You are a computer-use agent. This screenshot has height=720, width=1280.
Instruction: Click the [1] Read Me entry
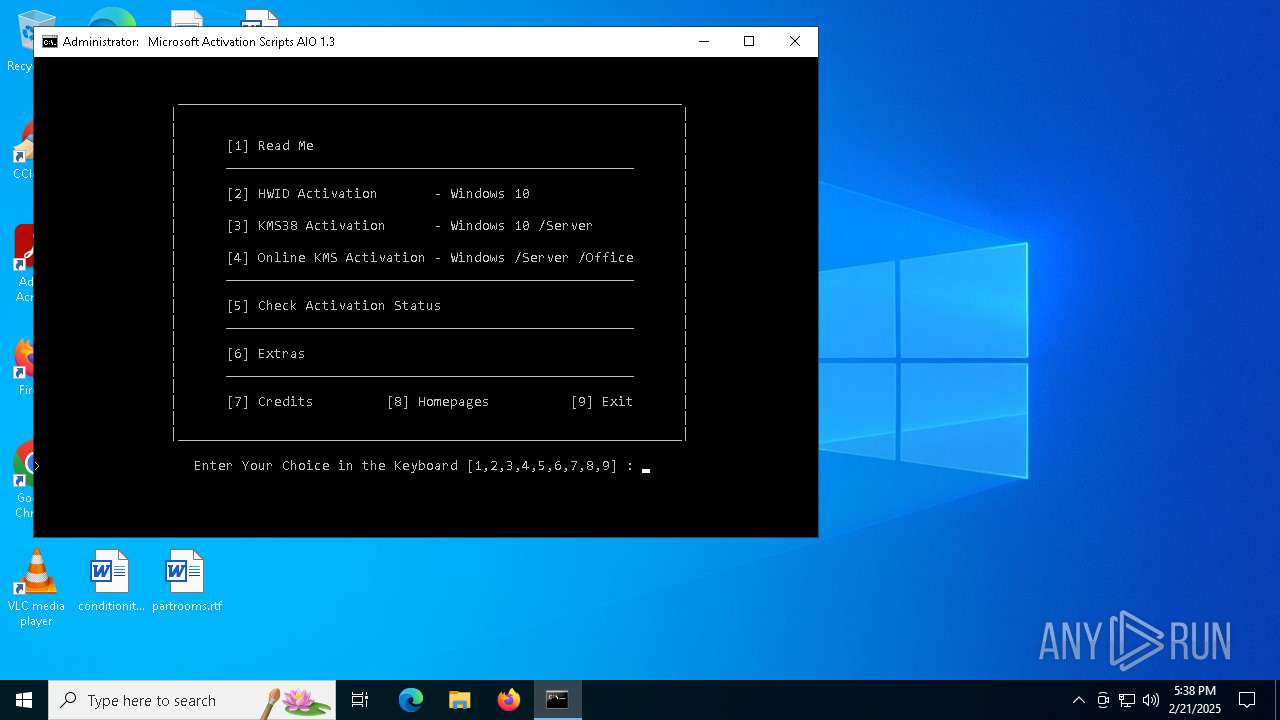click(x=270, y=146)
